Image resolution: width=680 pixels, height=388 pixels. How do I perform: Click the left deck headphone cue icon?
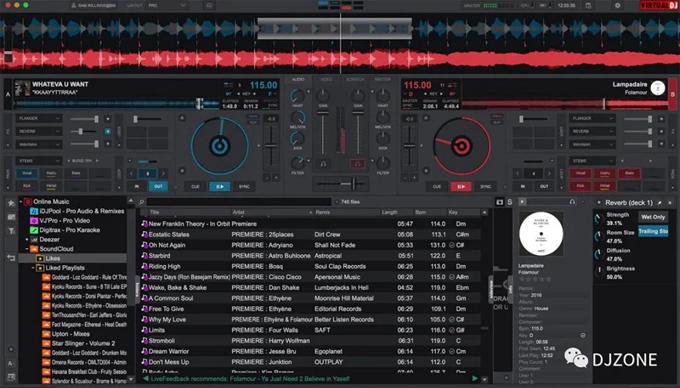pyautogui.click(x=323, y=164)
